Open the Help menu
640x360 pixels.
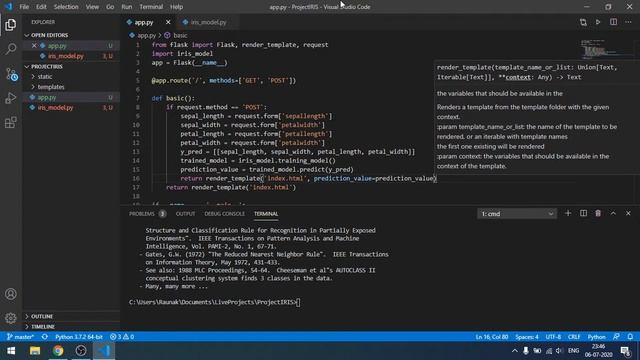tap(176, 7)
